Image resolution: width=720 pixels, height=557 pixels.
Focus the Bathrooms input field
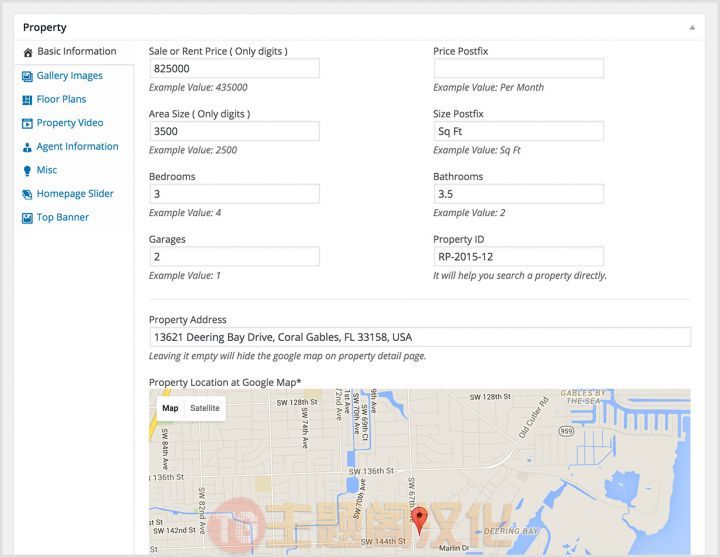(518, 194)
